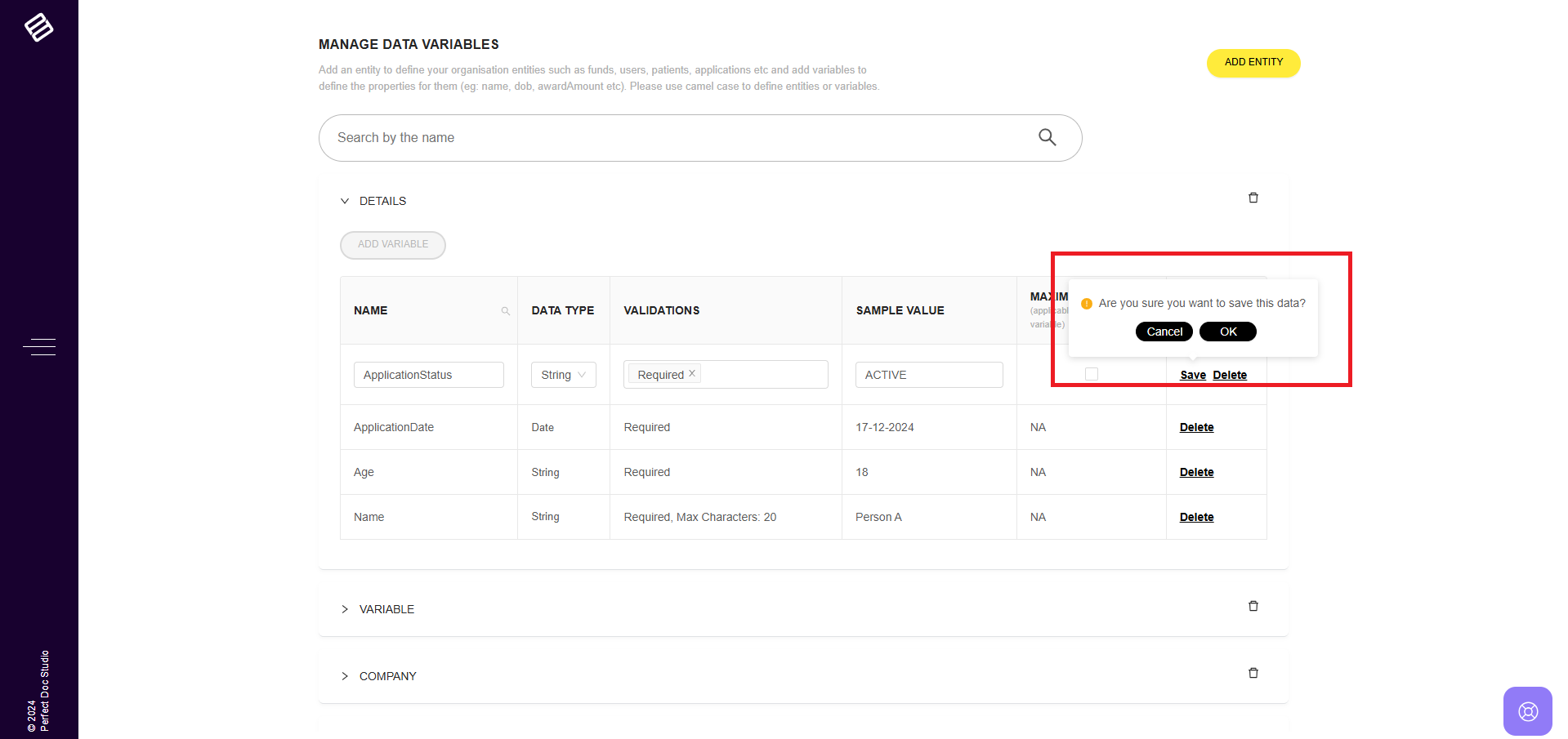Open the String data type dropdown
Screen dimensions: 1568x739
563,375
